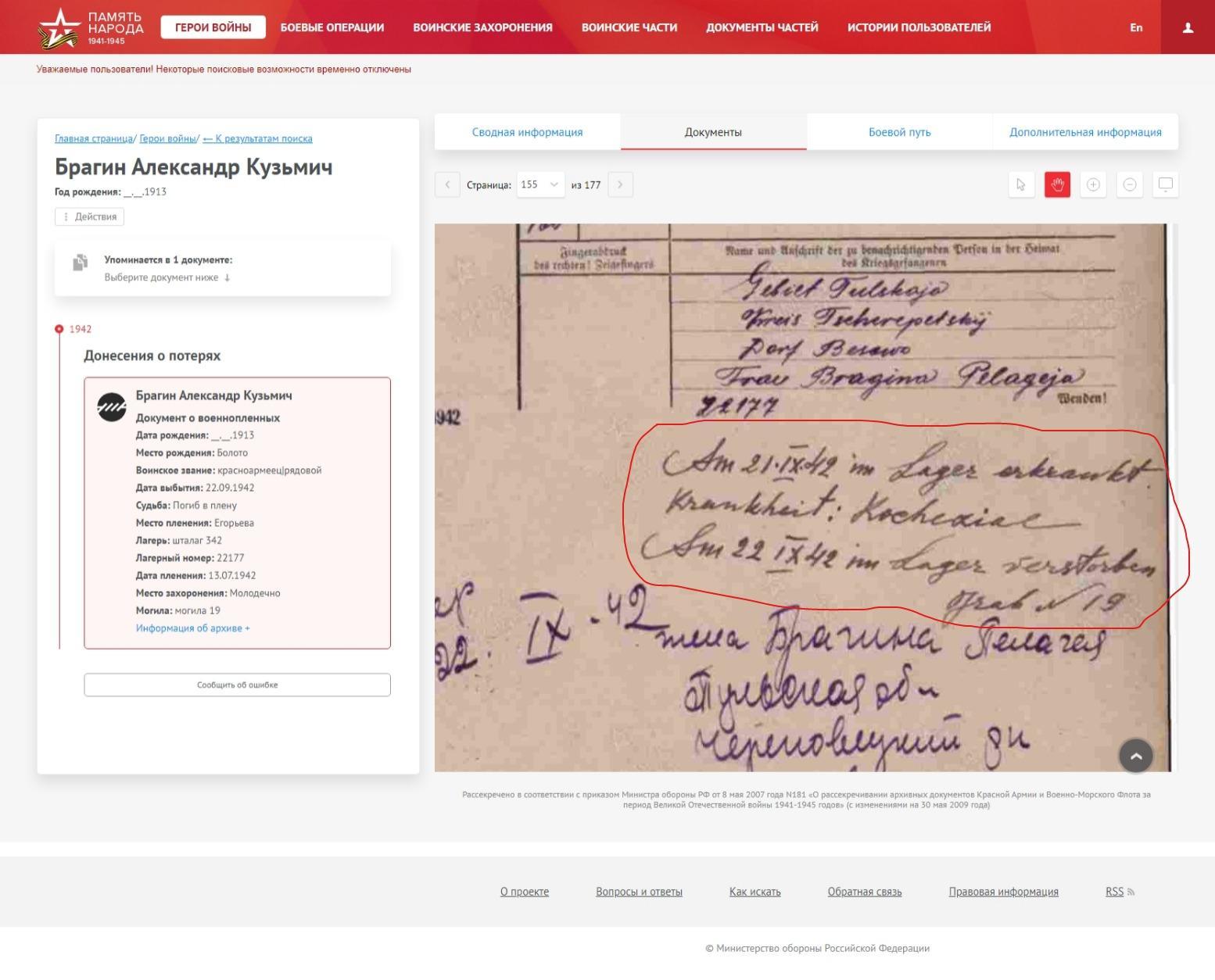The width and height of the screenshot is (1215, 980).
Task: Open Боевые операции in top menu
Action: pos(332,27)
